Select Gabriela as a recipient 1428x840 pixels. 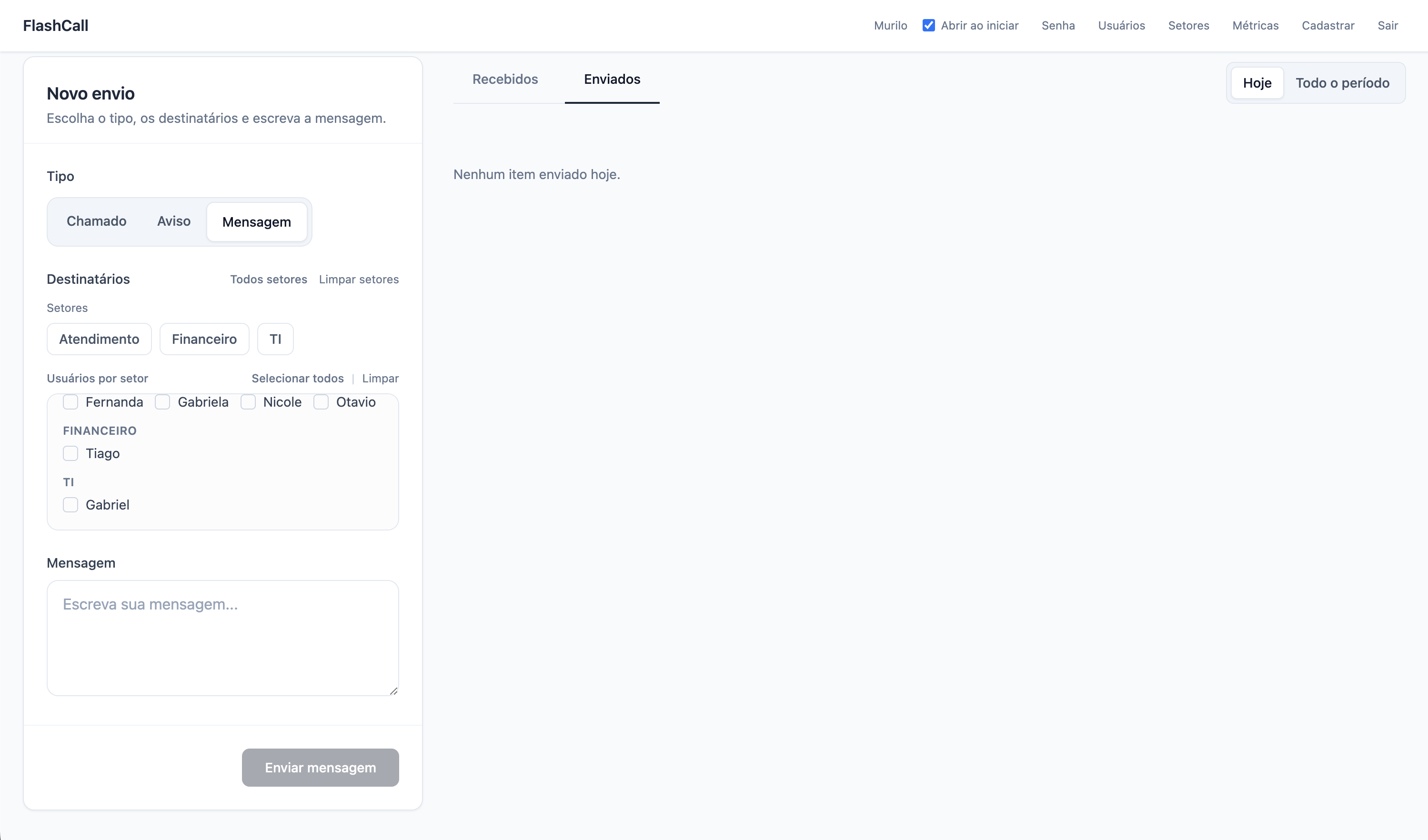(162, 402)
